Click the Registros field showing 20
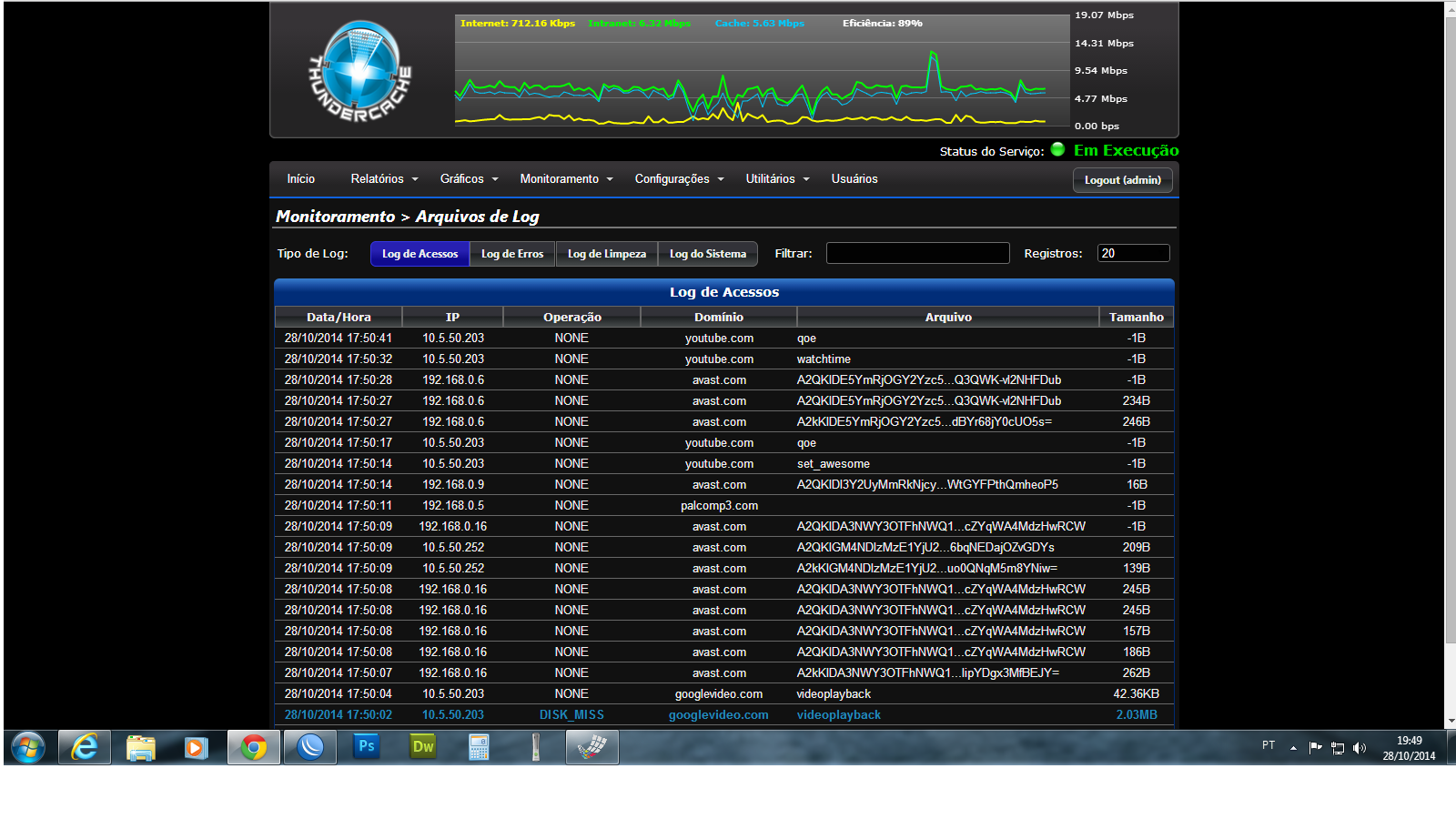1456x819 pixels. pyautogui.click(x=1134, y=253)
